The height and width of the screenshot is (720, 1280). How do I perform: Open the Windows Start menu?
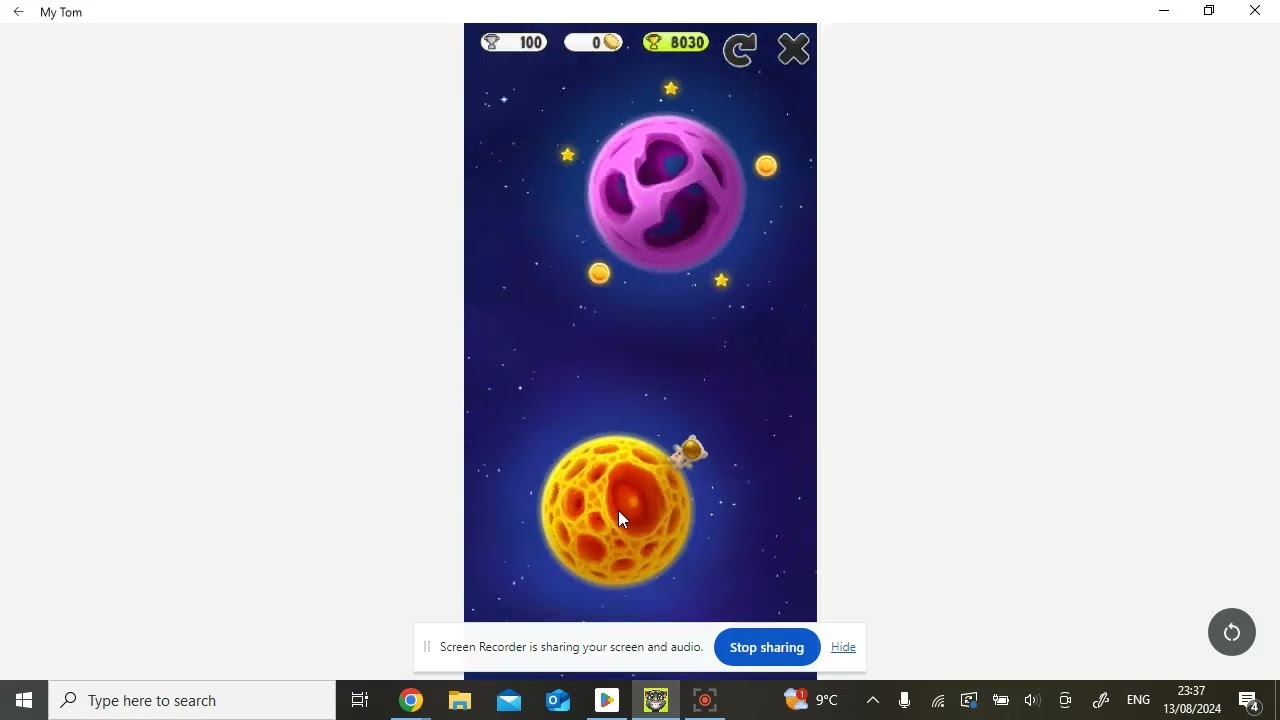click(24, 700)
